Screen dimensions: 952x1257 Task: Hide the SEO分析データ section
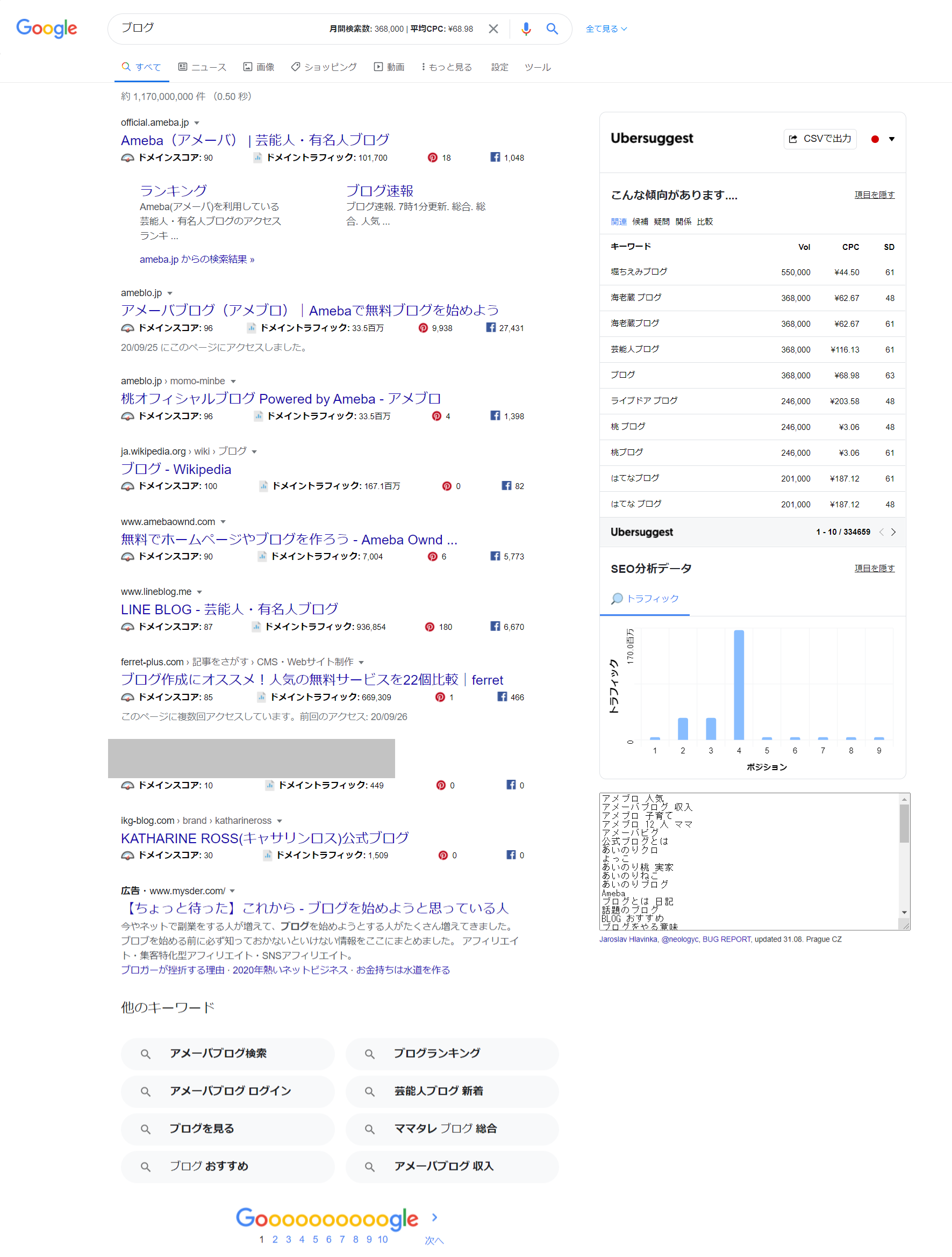[874, 568]
